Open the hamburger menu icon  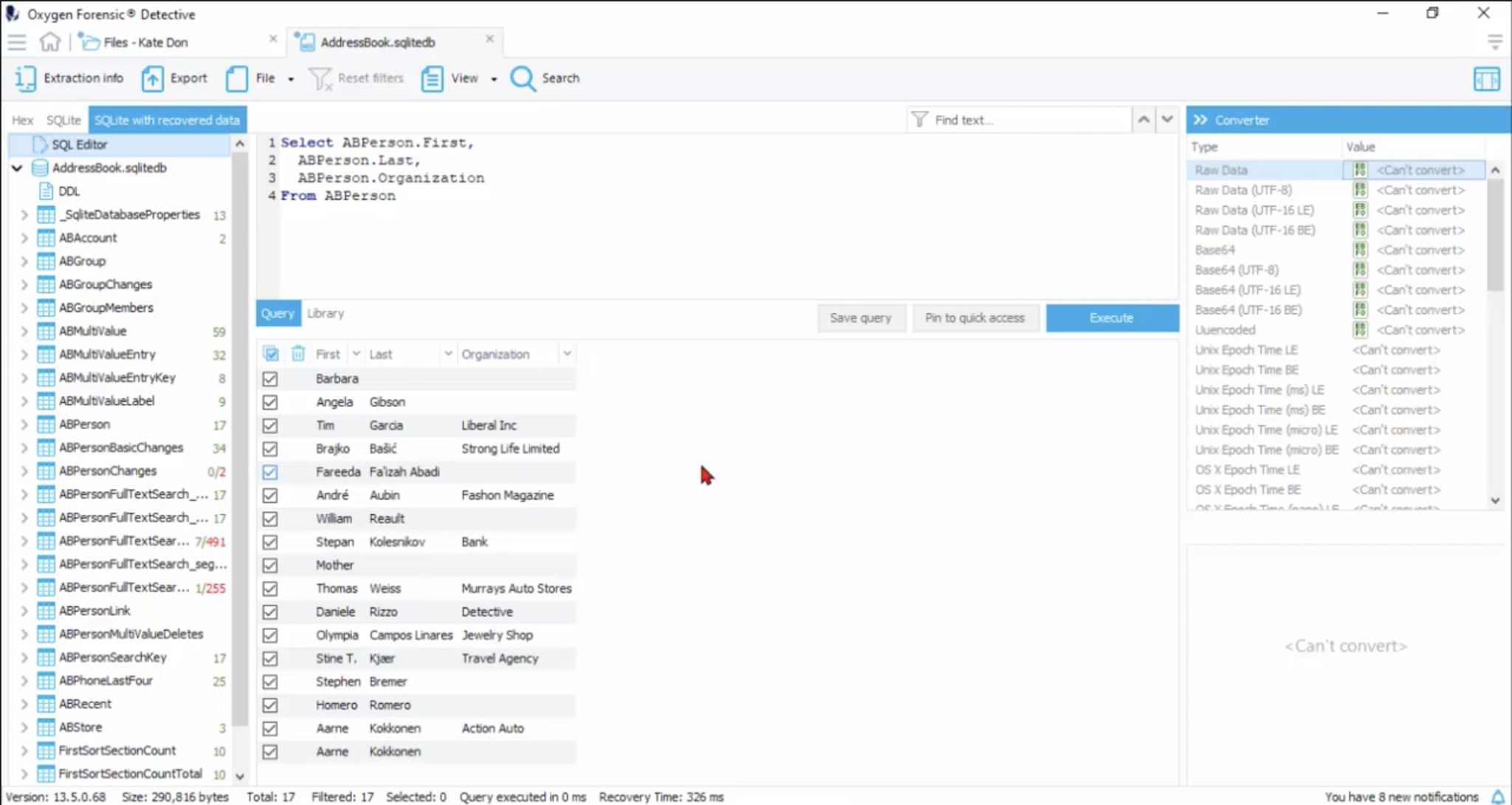17,42
